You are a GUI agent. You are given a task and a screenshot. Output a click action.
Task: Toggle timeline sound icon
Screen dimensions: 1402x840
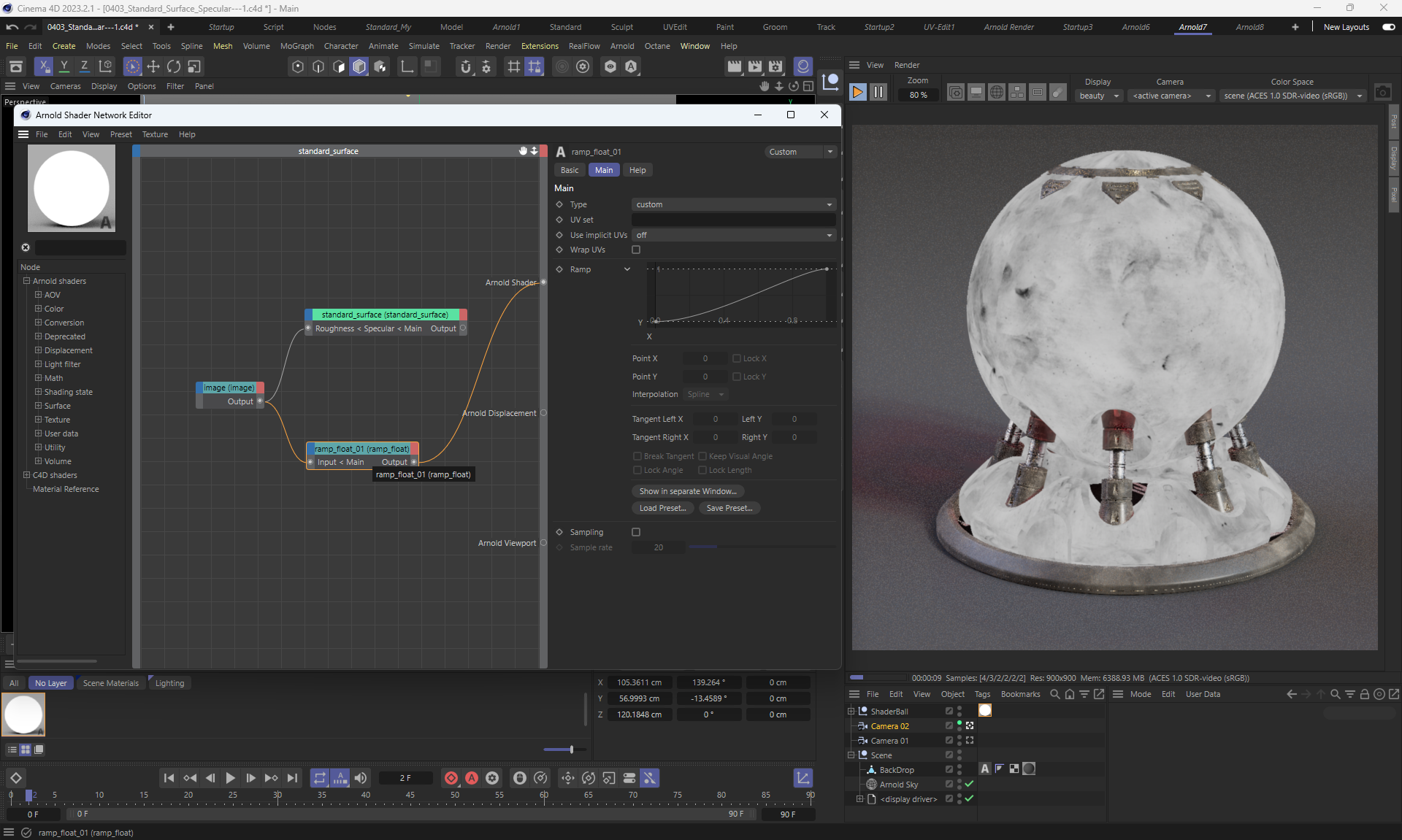click(x=361, y=778)
